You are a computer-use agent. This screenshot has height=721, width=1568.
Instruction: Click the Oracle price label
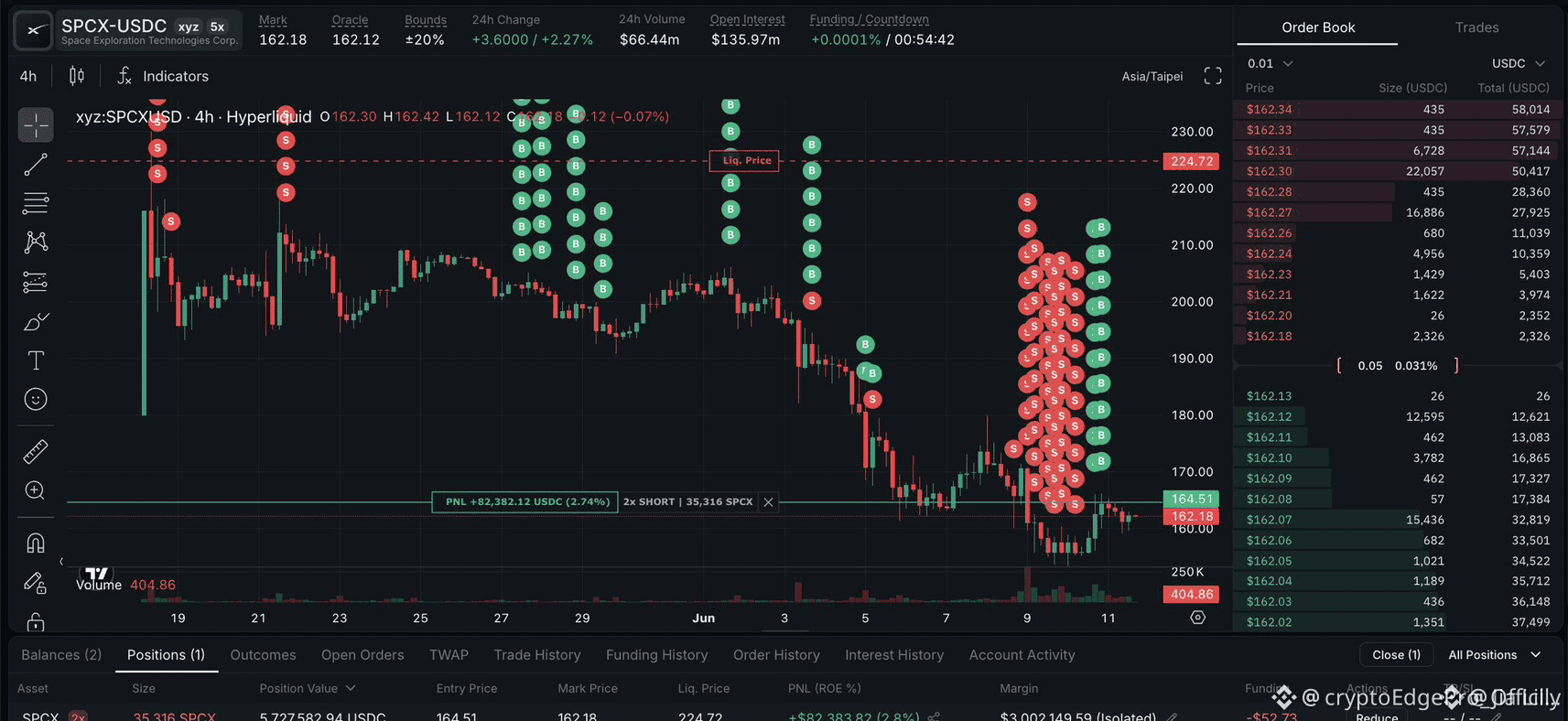tap(350, 19)
